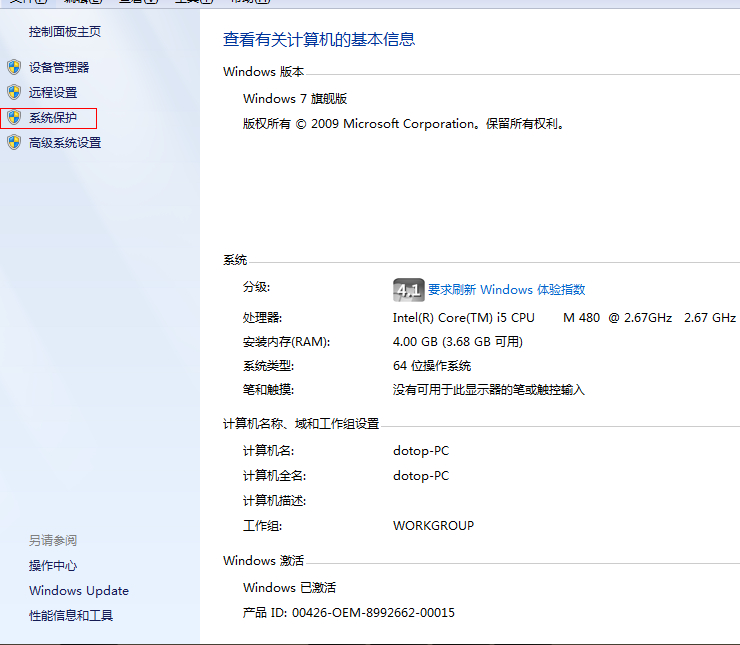Click the 查看有关计算机的基本信息 heading
The width and height of the screenshot is (740, 645).
319,39
